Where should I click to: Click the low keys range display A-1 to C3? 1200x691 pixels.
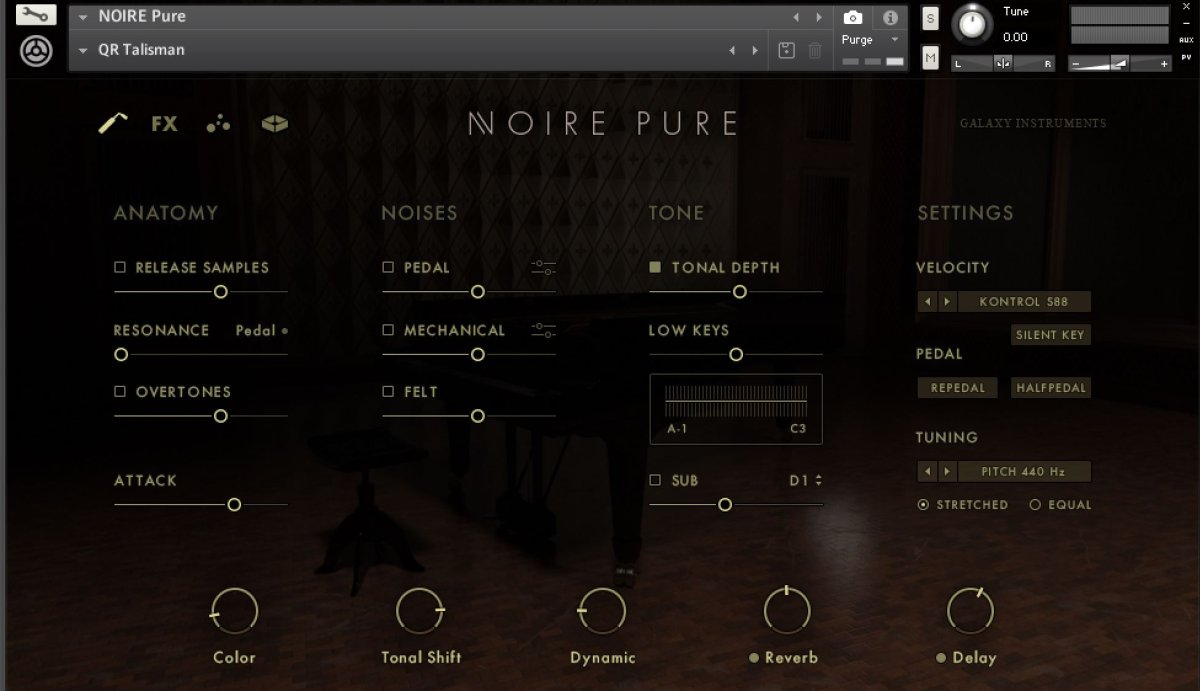736,409
